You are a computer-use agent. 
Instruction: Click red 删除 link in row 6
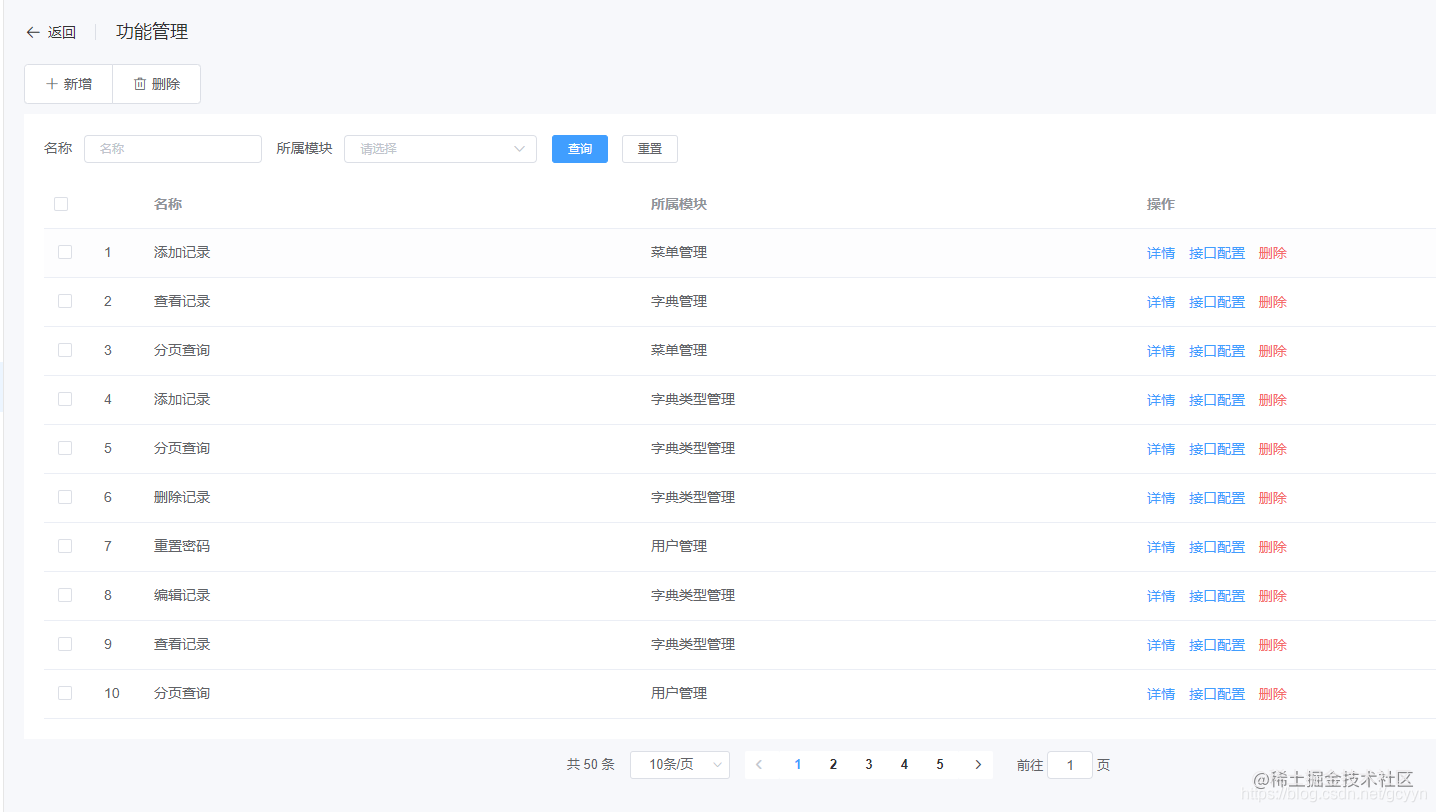1273,498
